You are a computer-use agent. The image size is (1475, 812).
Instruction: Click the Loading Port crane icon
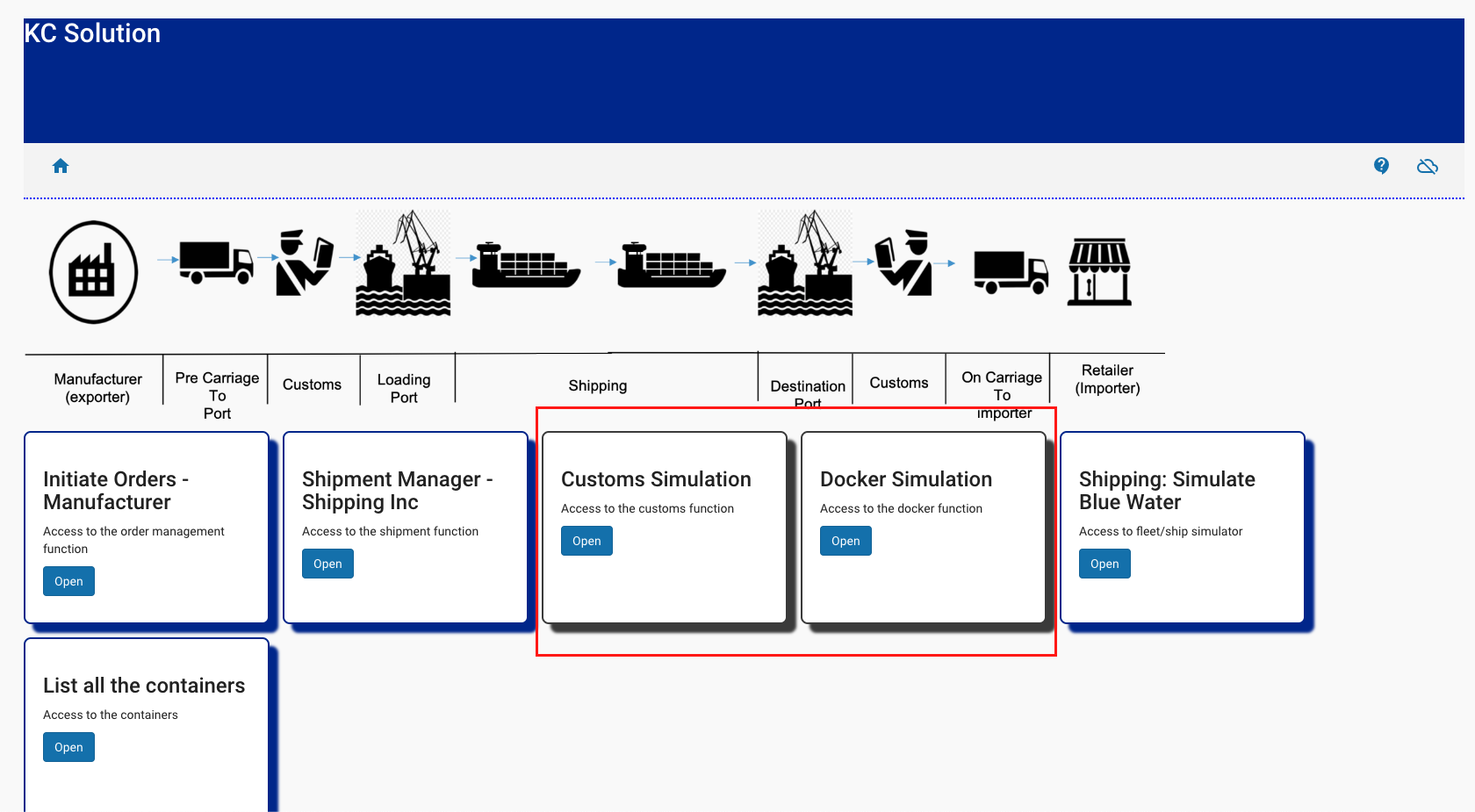[403, 263]
